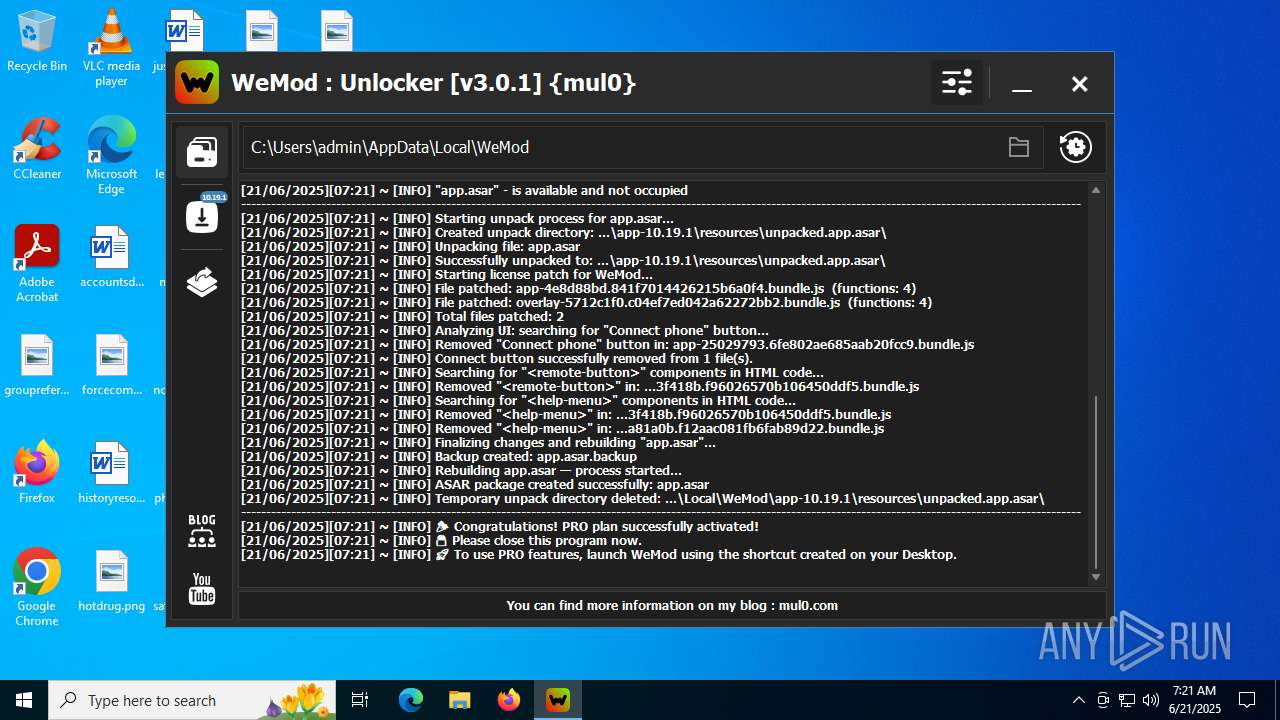Select the Firefox desktop icon

[x=37, y=473]
